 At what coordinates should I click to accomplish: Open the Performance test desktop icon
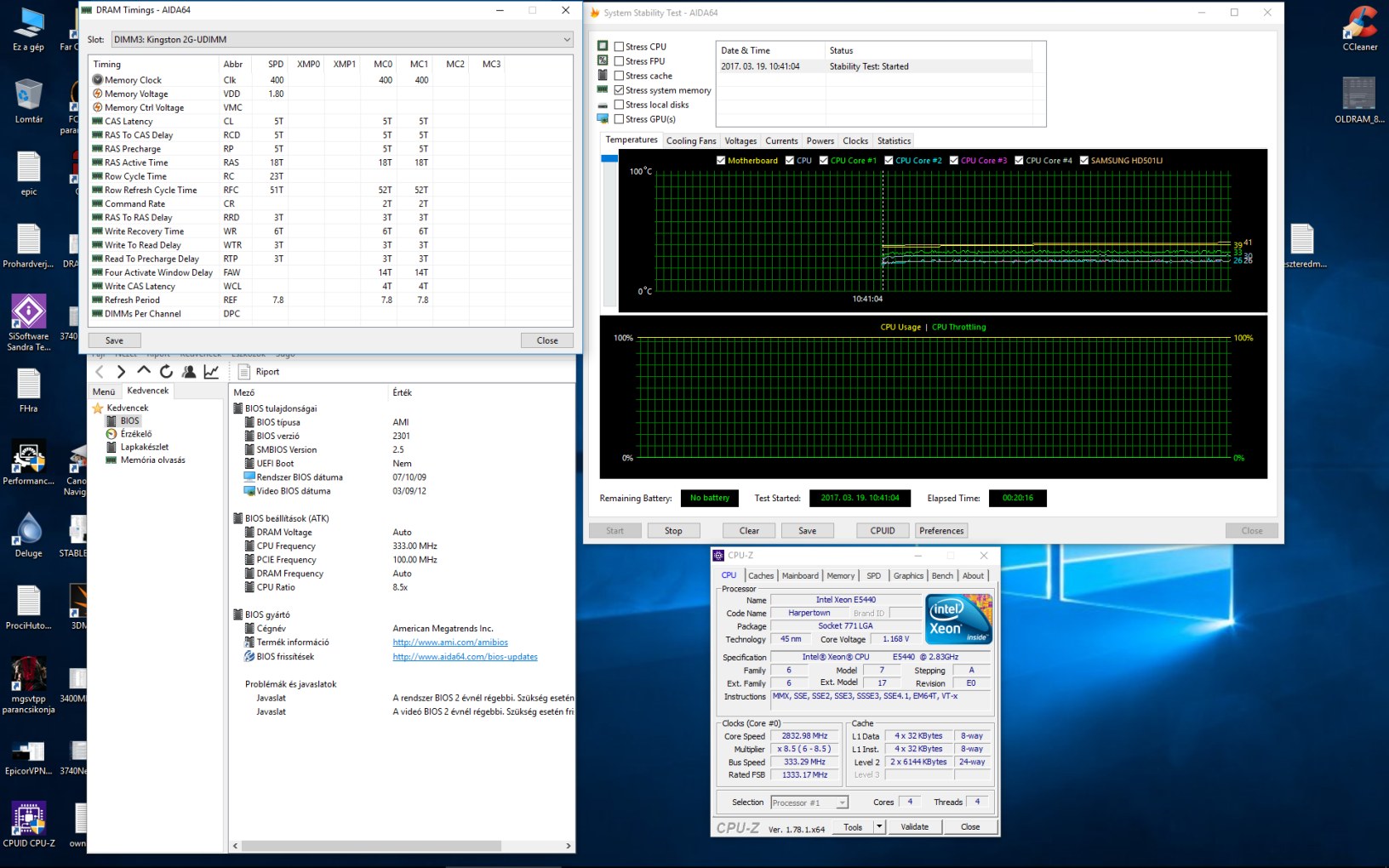[x=29, y=463]
